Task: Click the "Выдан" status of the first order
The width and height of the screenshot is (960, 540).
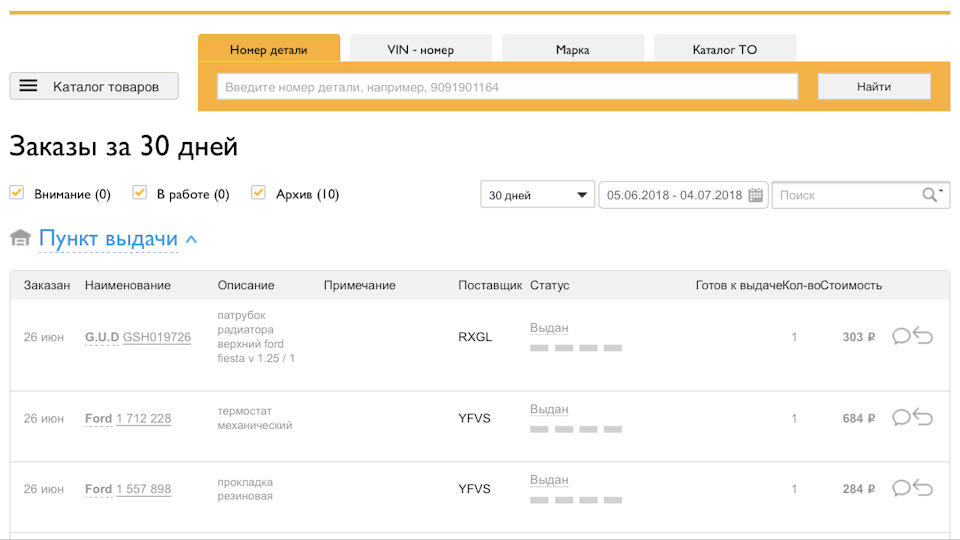Action: [x=549, y=328]
